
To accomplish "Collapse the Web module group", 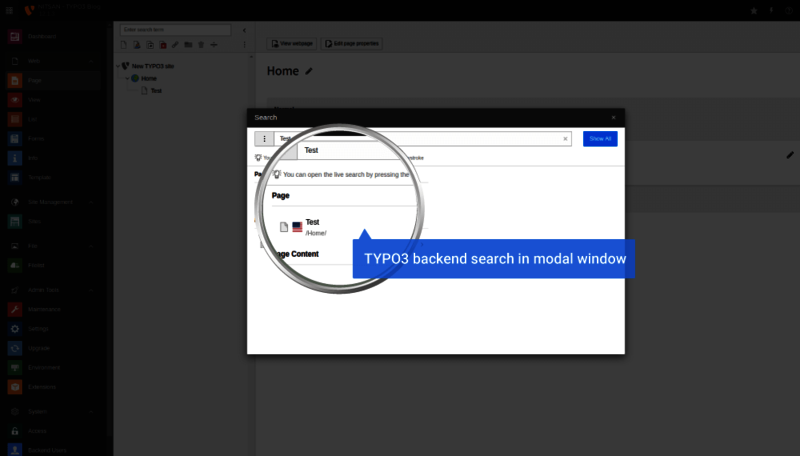I will coord(91,61).
